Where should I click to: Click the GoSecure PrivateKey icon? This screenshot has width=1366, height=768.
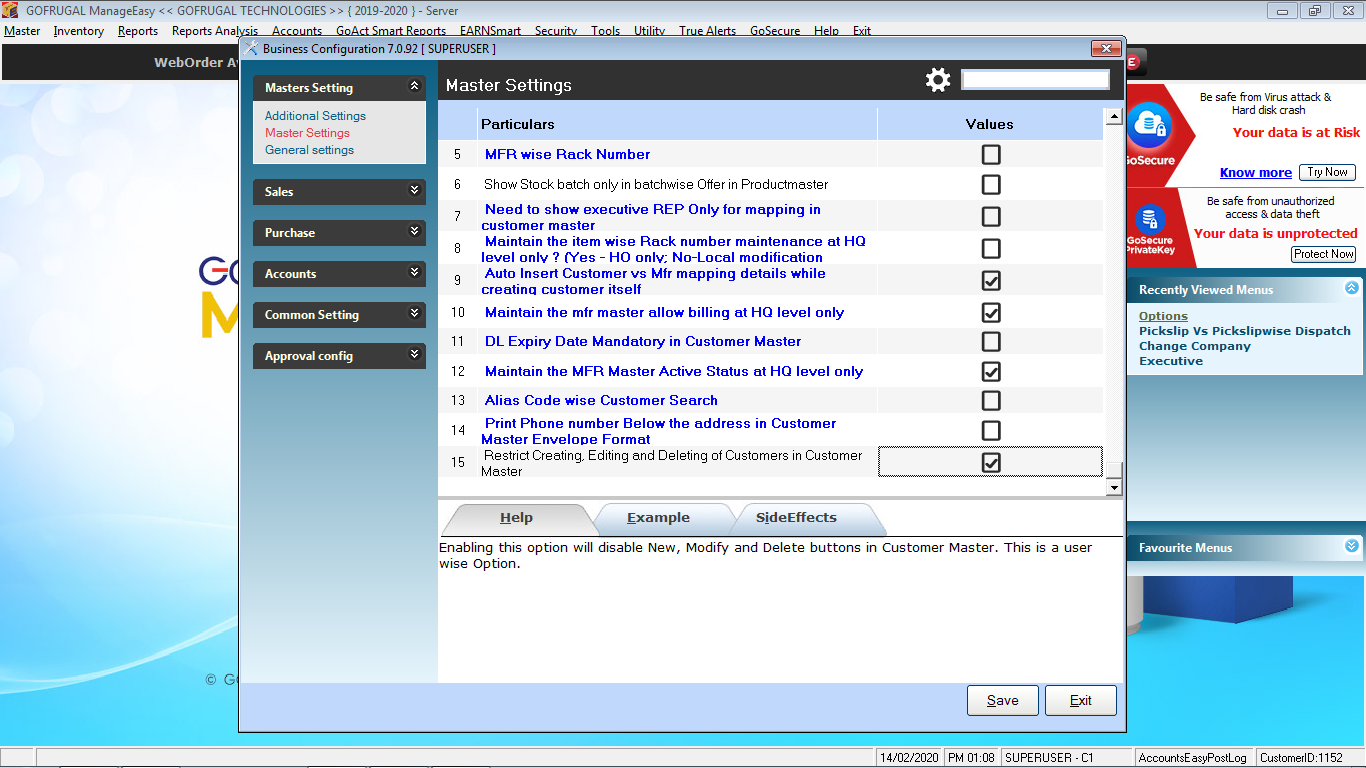tap(1150, 219)
